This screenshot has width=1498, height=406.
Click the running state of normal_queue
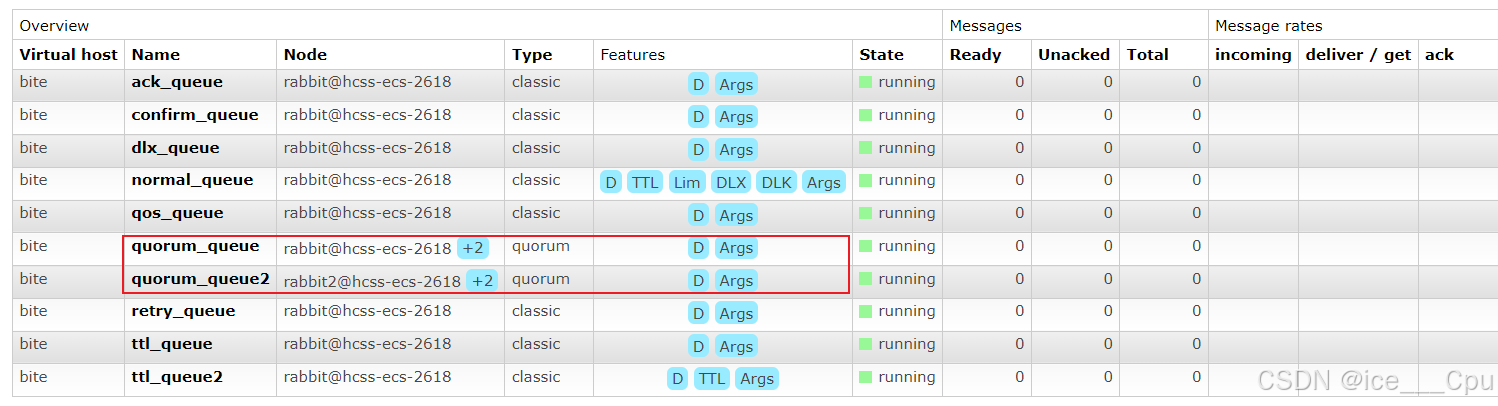(x=898, y=180)
